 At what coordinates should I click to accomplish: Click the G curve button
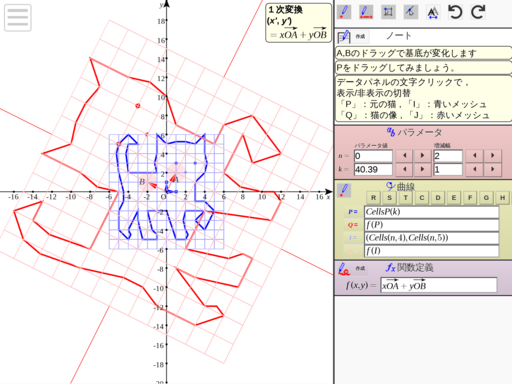pyautogui.click(x=486, y=198)
